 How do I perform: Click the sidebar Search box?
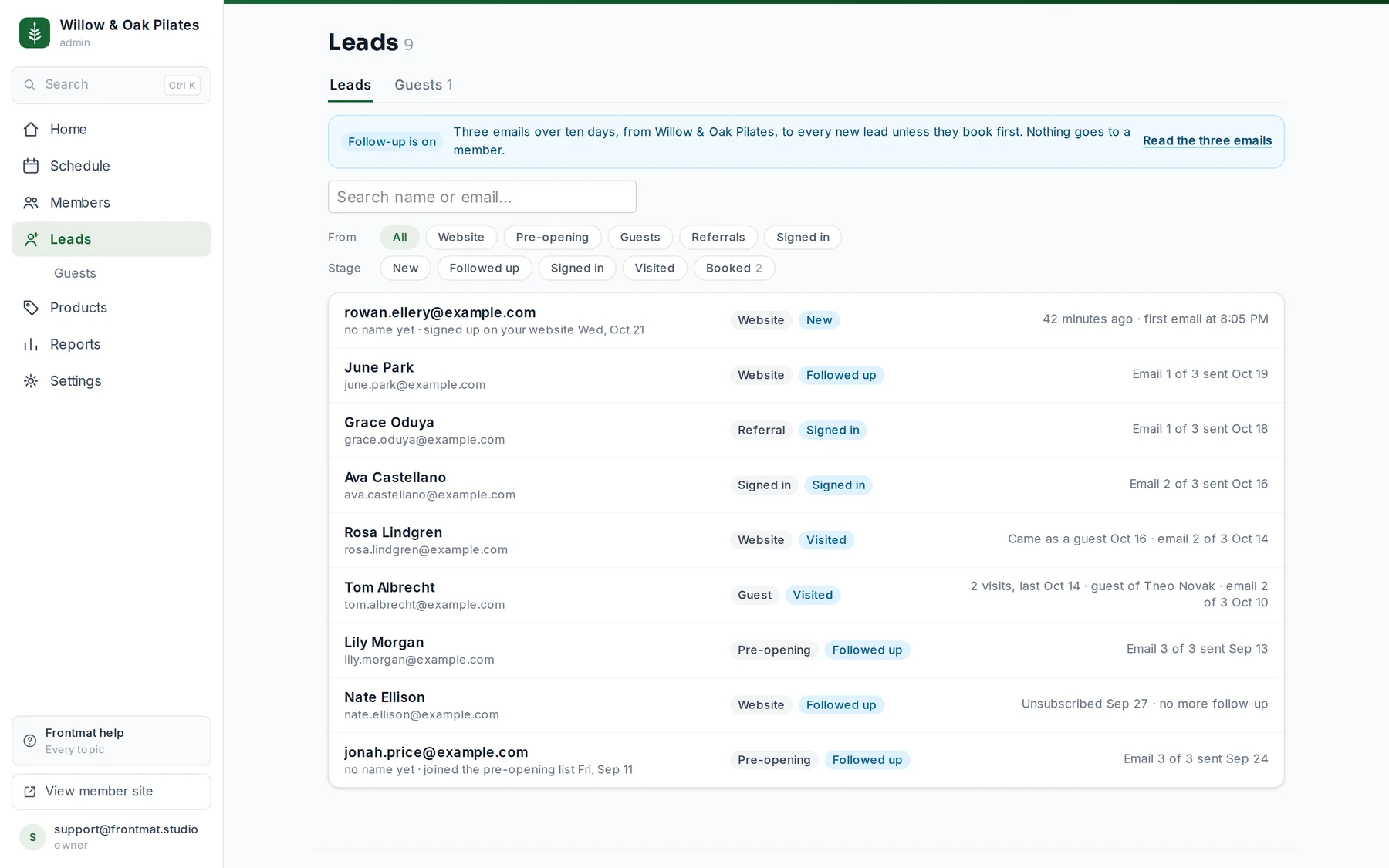111,85
